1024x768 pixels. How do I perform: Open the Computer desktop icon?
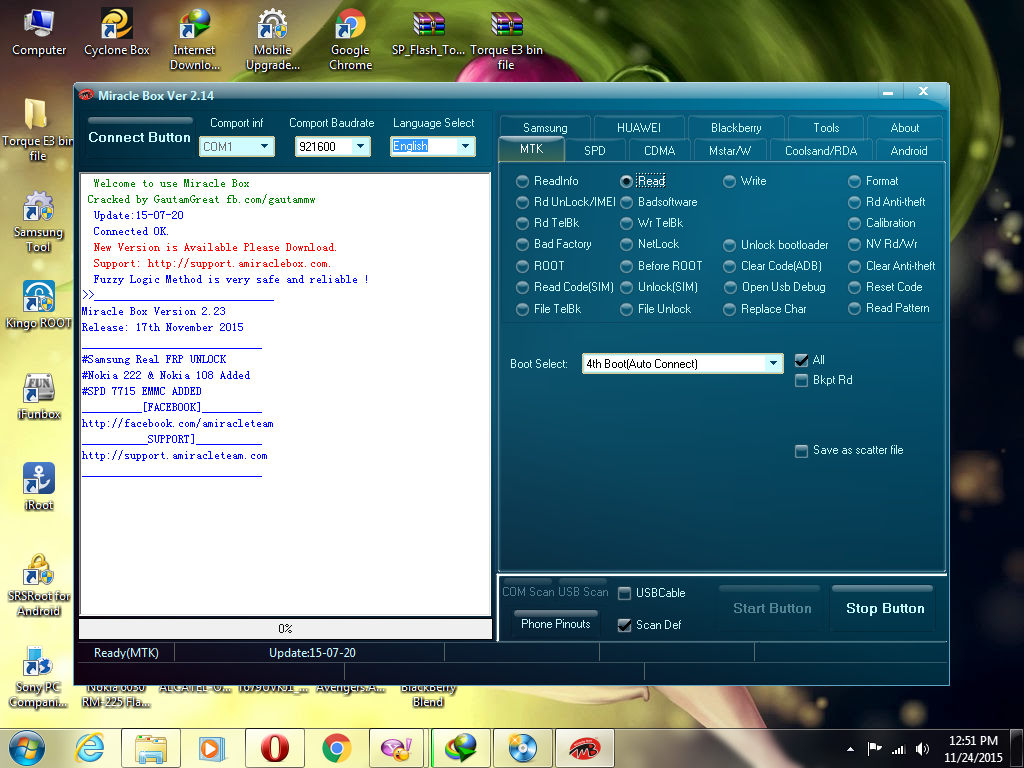point(39,33)
